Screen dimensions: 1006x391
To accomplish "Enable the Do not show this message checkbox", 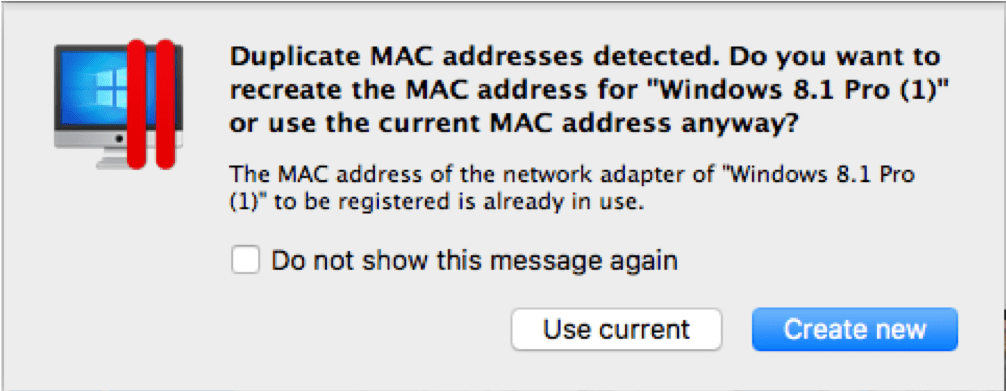I will 246,261.
